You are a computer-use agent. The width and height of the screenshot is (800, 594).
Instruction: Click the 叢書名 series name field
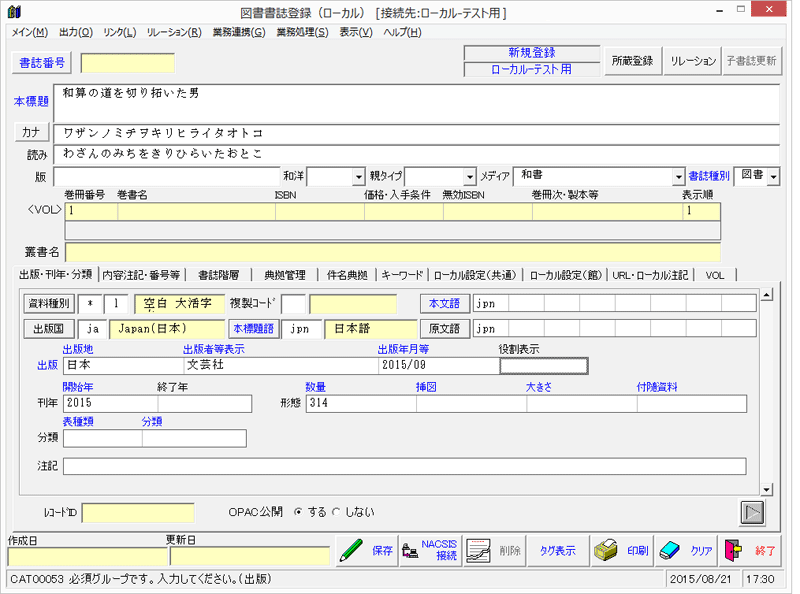click(x=393, y=253)
